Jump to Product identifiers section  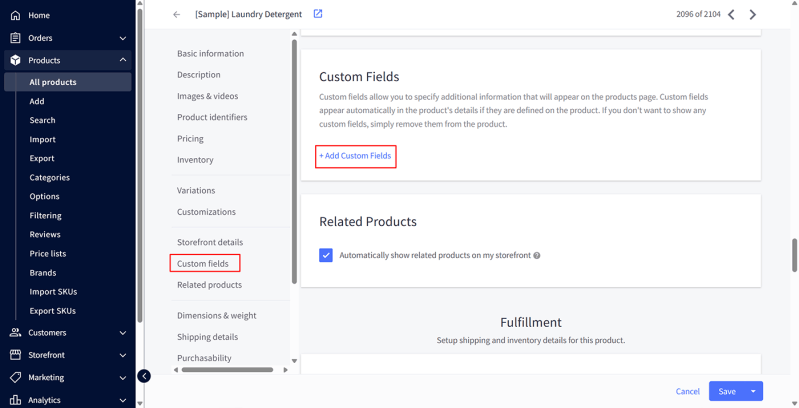point(212,117)
